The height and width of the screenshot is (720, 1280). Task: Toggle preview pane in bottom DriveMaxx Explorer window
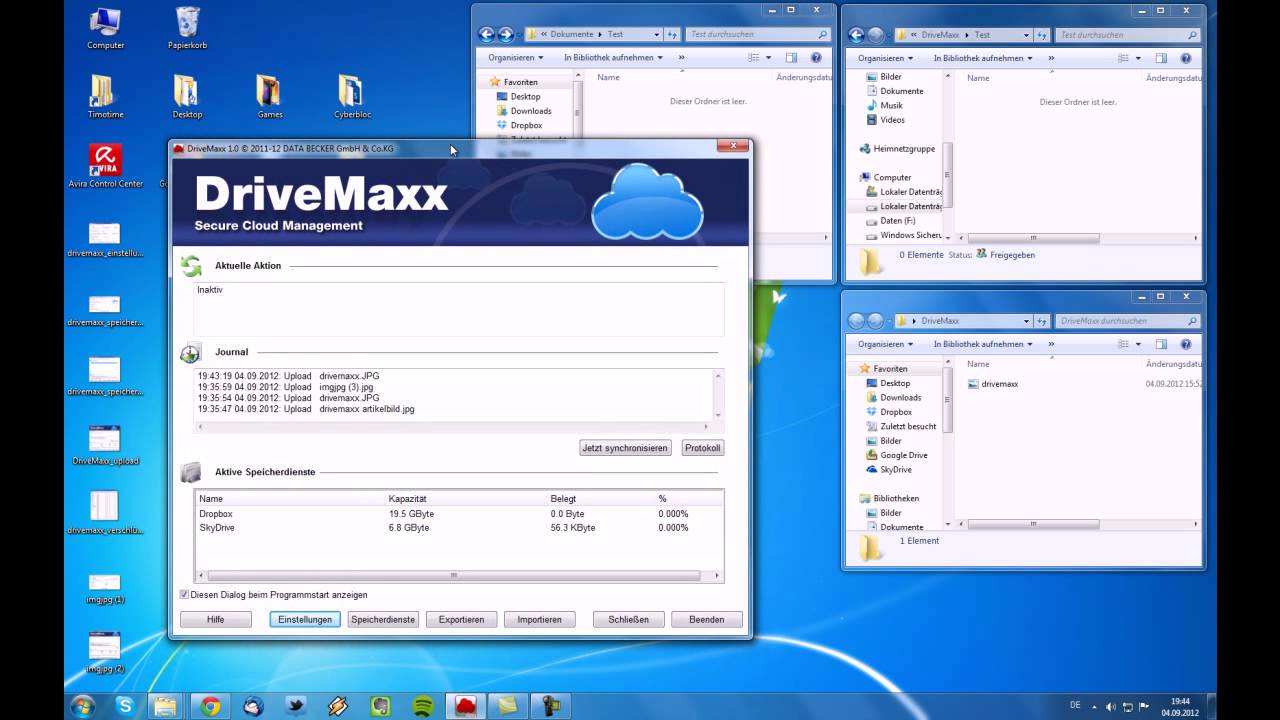[x=1161, y=344]
